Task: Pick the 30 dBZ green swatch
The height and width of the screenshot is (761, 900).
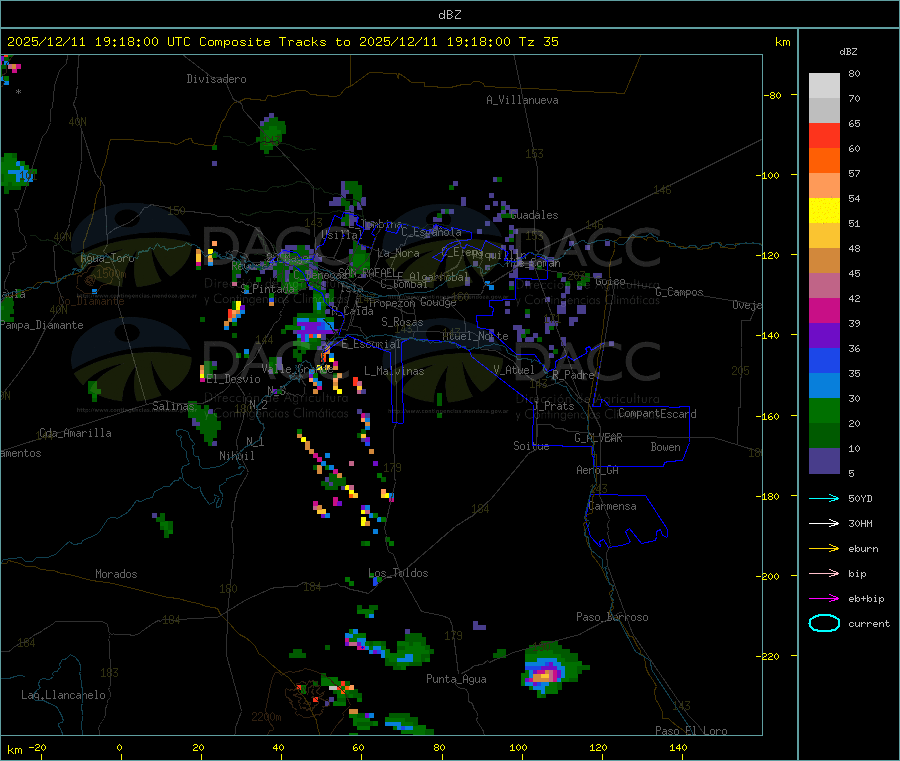Action: tap(824, 410)
